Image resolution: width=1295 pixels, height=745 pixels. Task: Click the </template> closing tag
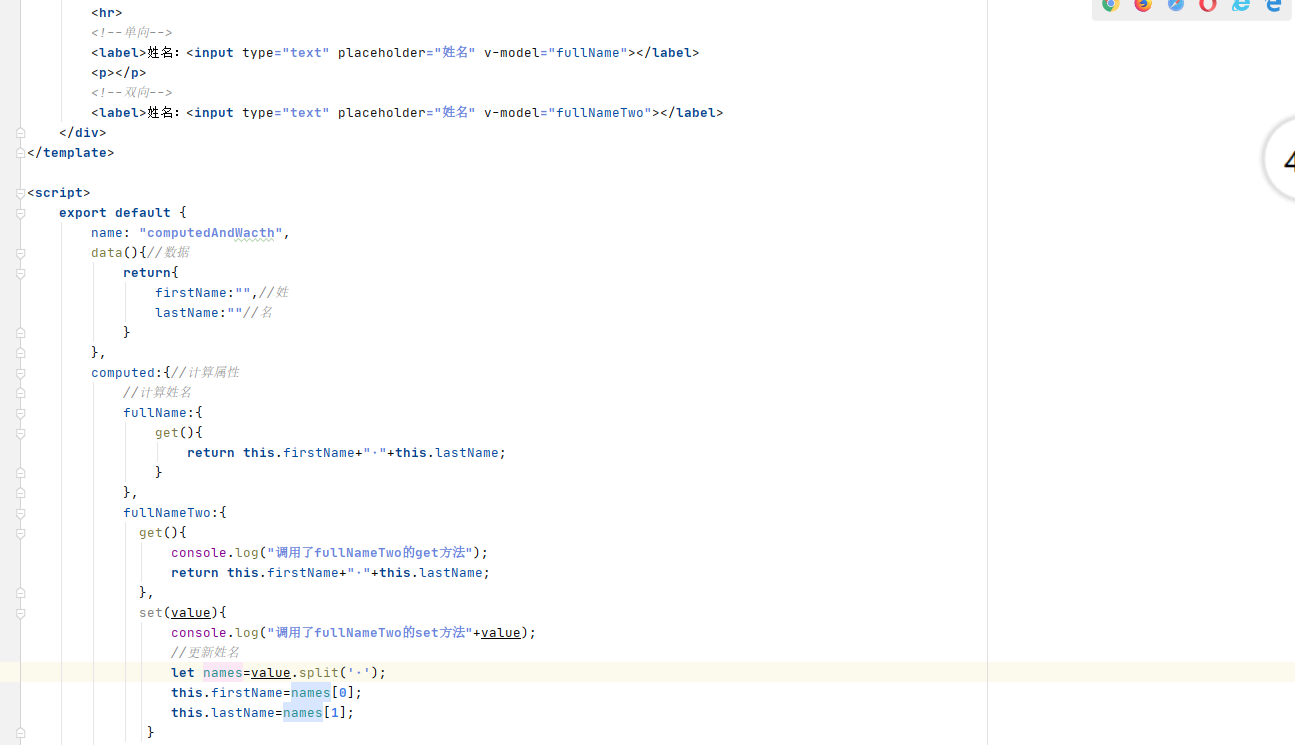point(71,152)
